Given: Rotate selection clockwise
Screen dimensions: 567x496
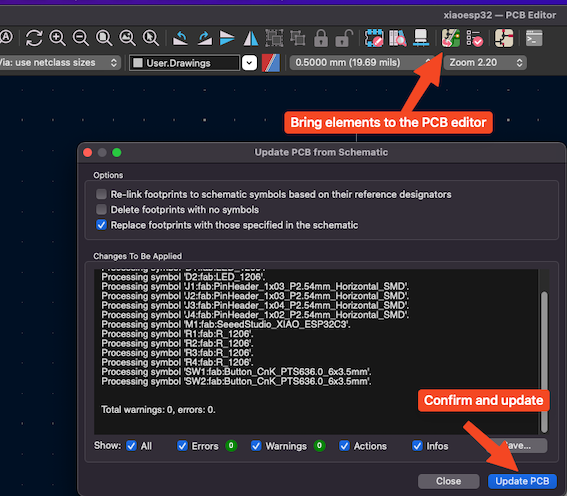Looking at the screenshot, I should tap(205, 38).
